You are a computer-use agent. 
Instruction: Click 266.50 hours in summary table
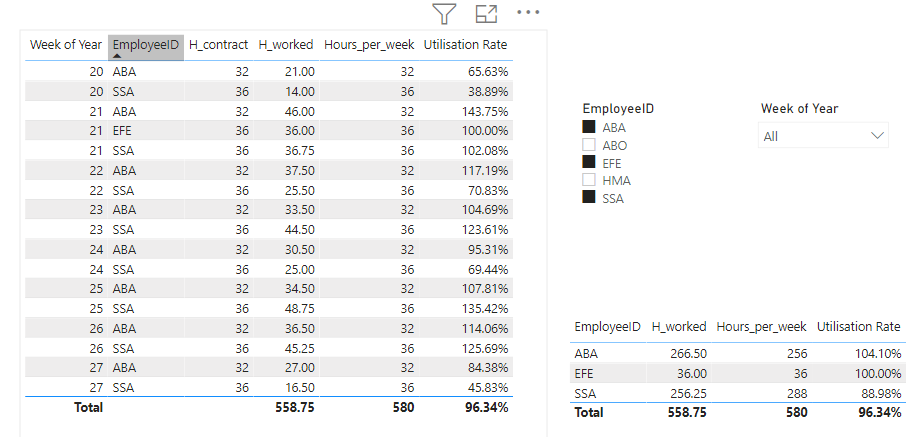tap(689, 353)
